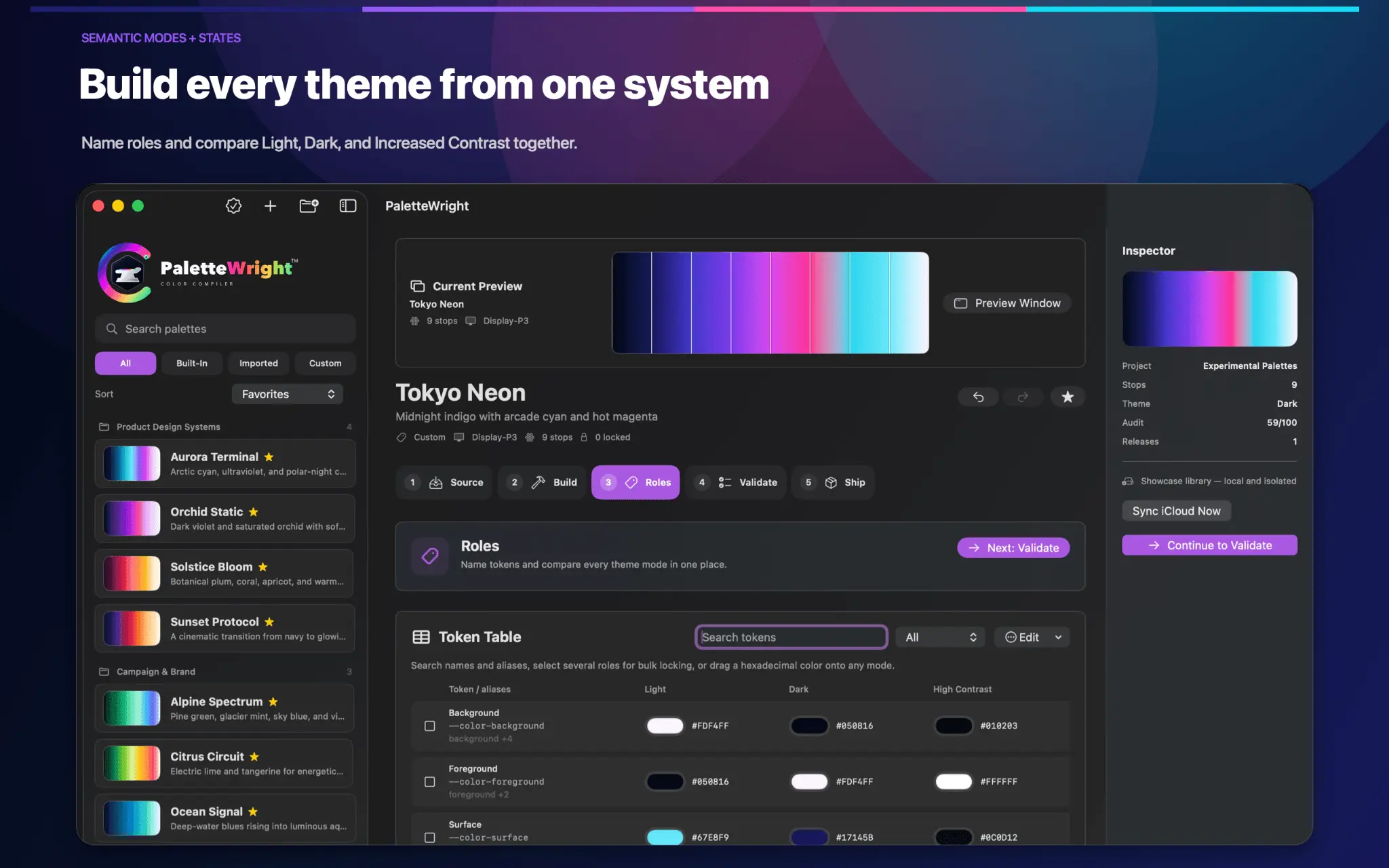Screen dimensions: 1389x868
Task: Go to the Source step tab
Action: point(444,482)
